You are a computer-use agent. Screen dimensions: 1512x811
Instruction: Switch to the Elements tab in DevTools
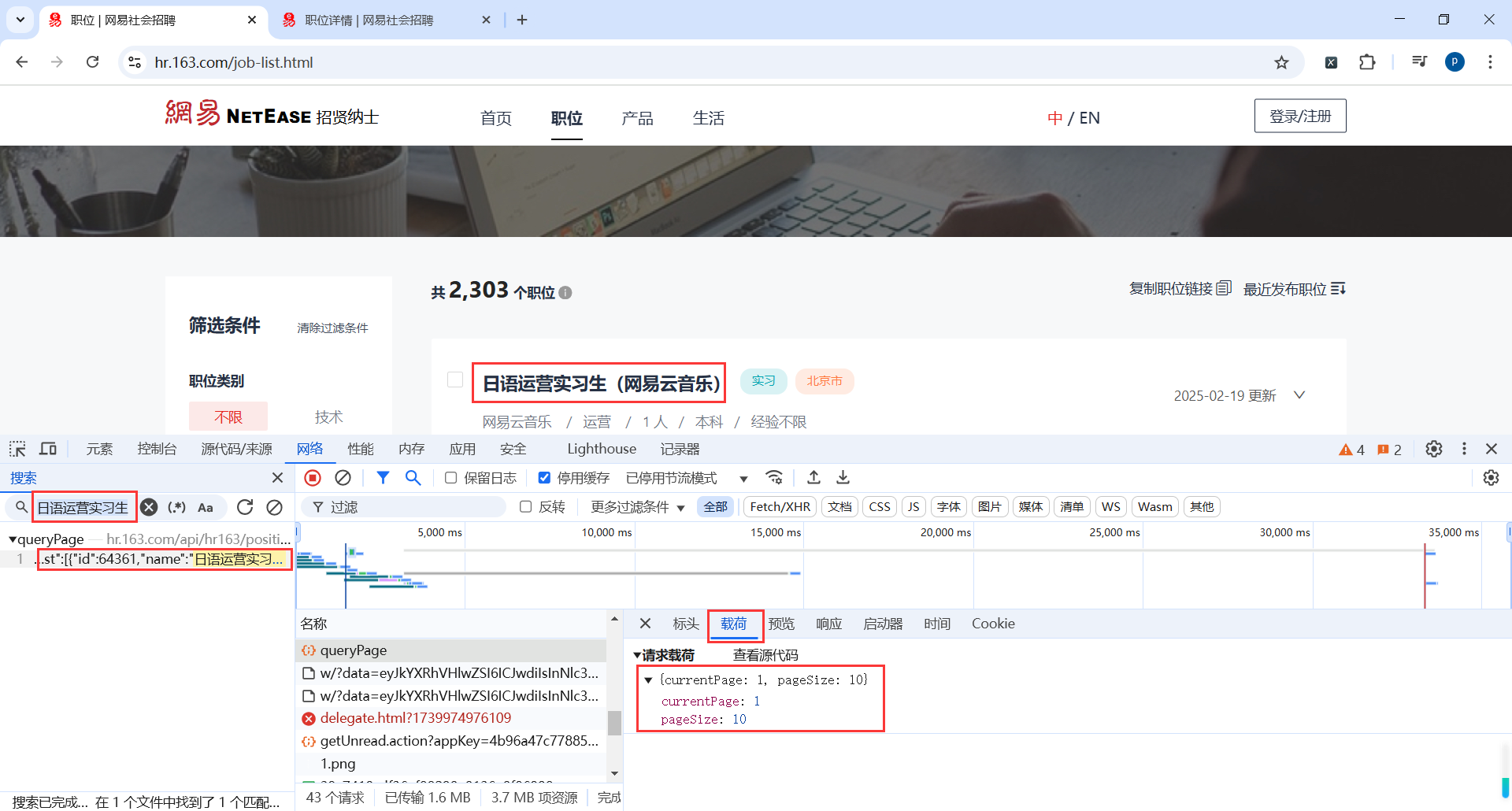click(100, 449)
